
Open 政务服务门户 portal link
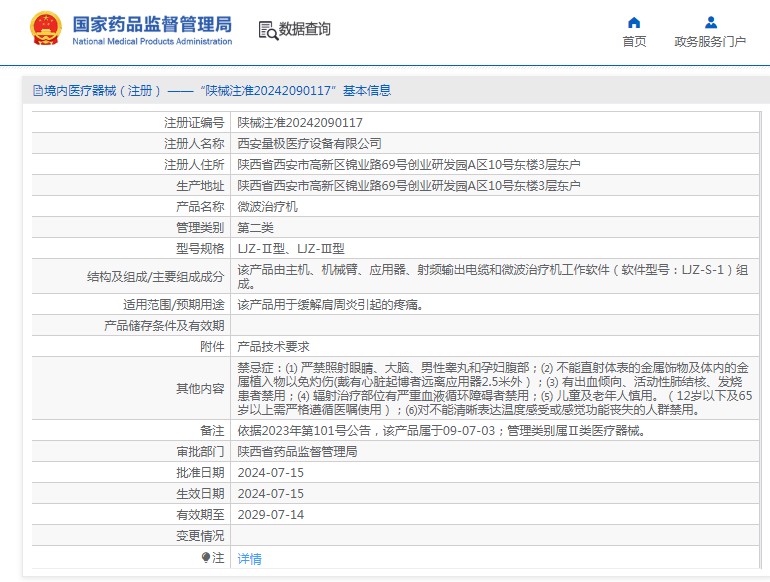pyautogui.click(x=710, y=42)
